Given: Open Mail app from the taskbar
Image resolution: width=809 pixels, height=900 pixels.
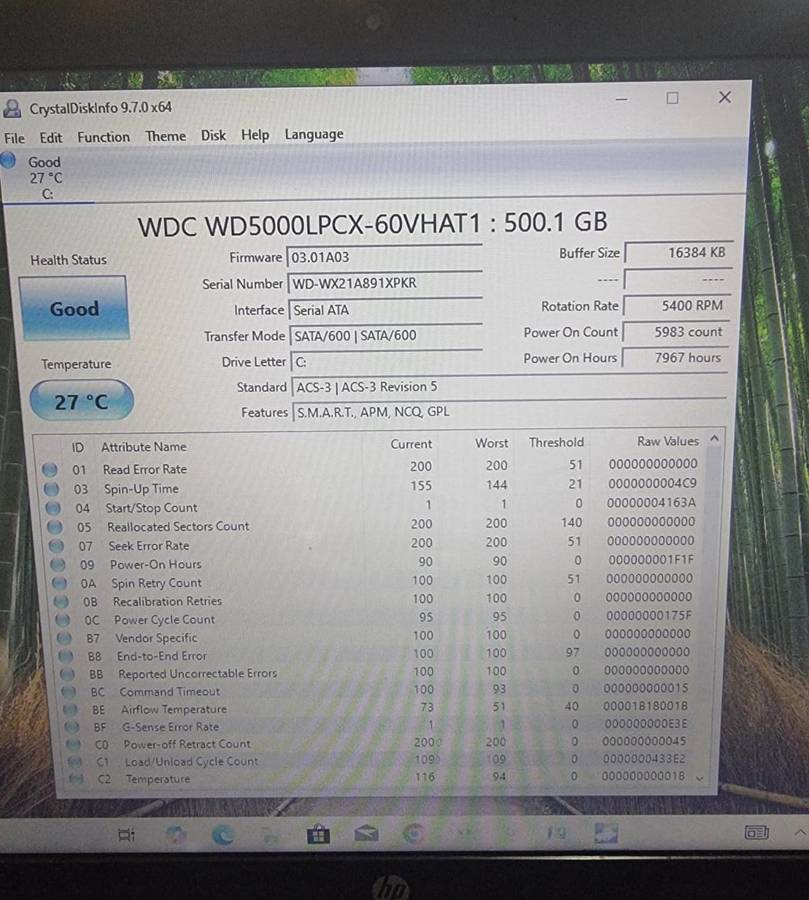Looking at the screenshot, I should (366, 833).
